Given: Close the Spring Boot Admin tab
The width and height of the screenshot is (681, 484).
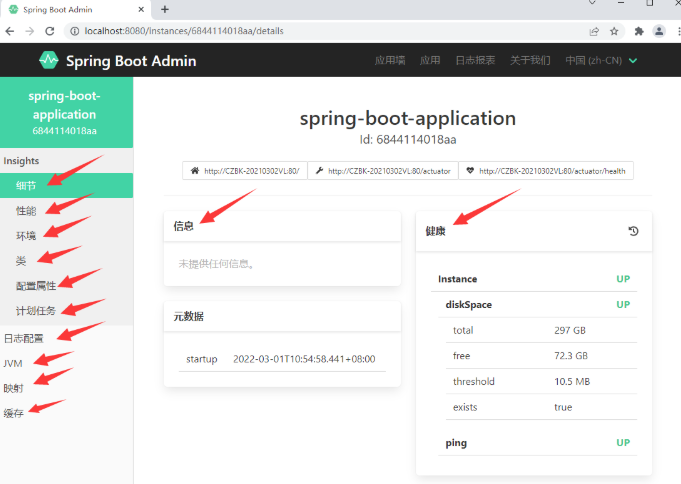Looking at the screenshot, I should [141, 9].
